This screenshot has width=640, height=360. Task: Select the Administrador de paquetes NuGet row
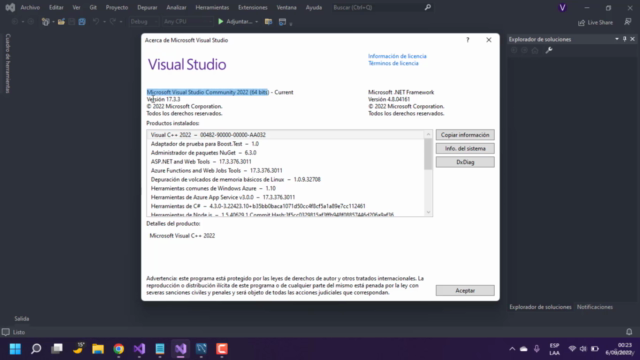[x=286, y=153]
